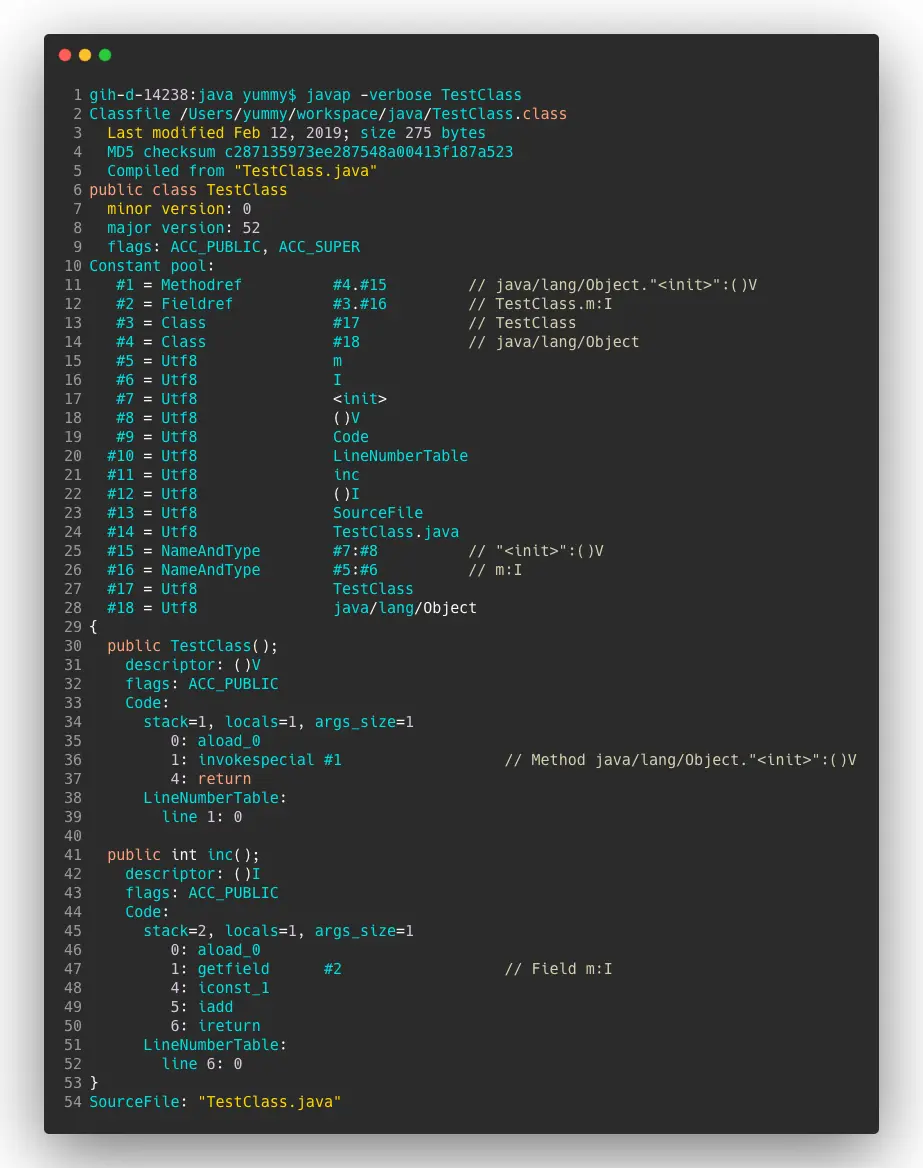Click comment '// m:I' on line 26
923x1168 pixels.
coord(495,570)
